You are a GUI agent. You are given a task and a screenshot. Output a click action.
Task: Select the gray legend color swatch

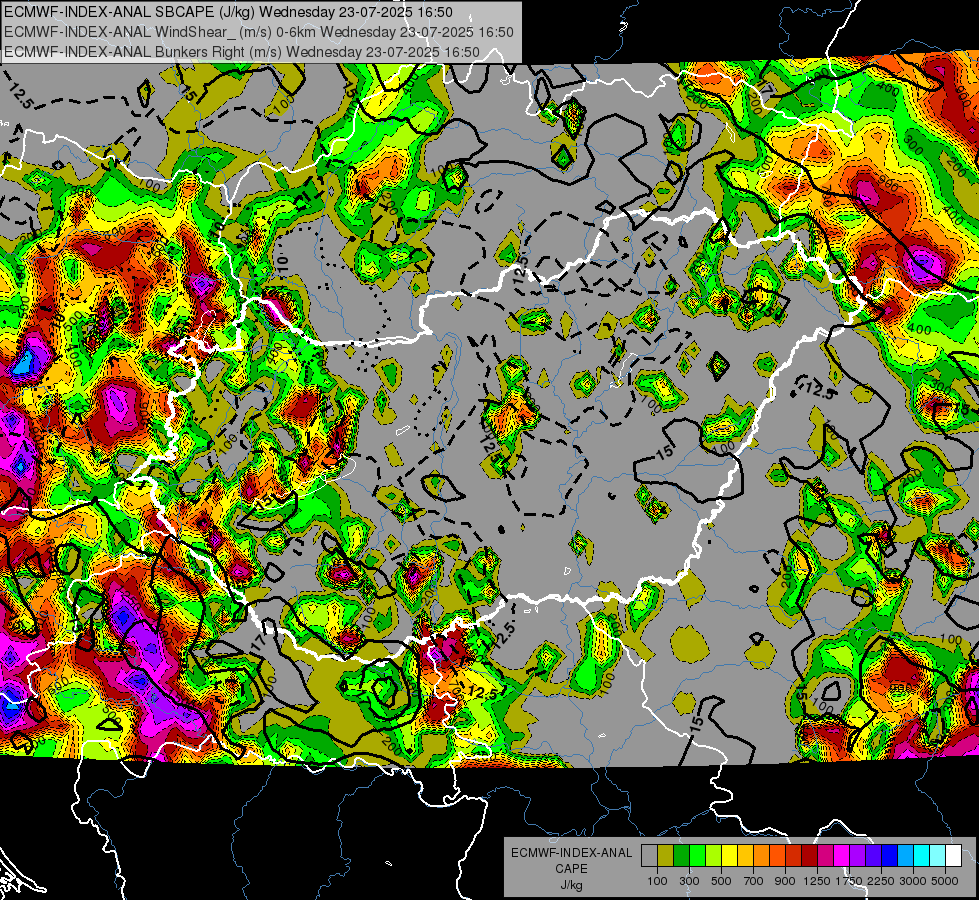coord(649,855)
